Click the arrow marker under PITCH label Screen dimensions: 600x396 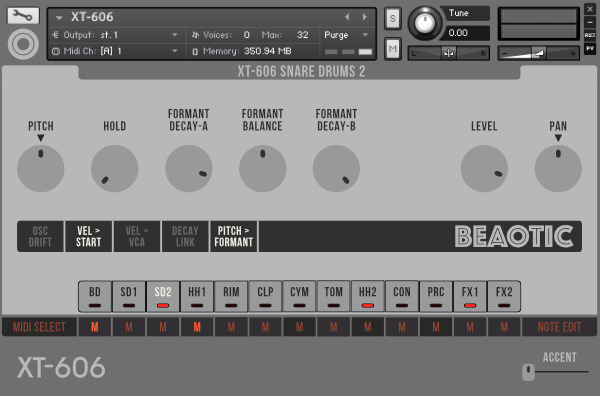tap(41, 138)
